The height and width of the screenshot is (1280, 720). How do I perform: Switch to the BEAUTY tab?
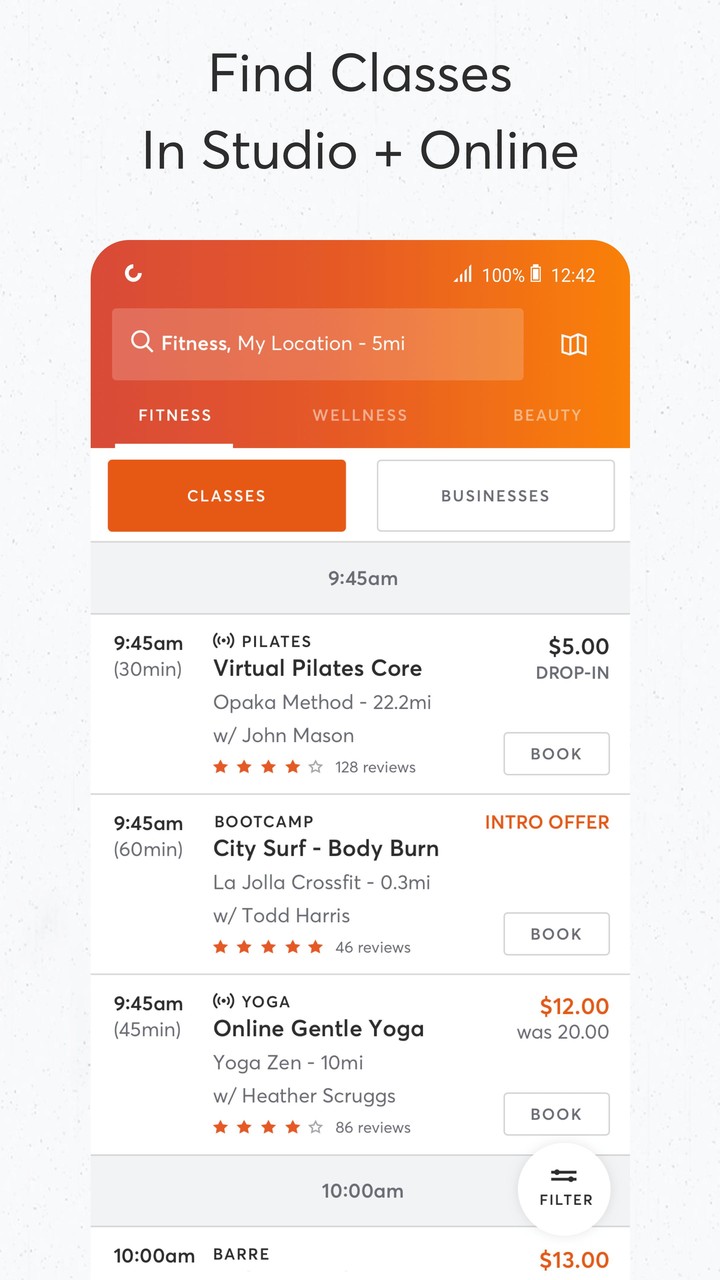548,415
